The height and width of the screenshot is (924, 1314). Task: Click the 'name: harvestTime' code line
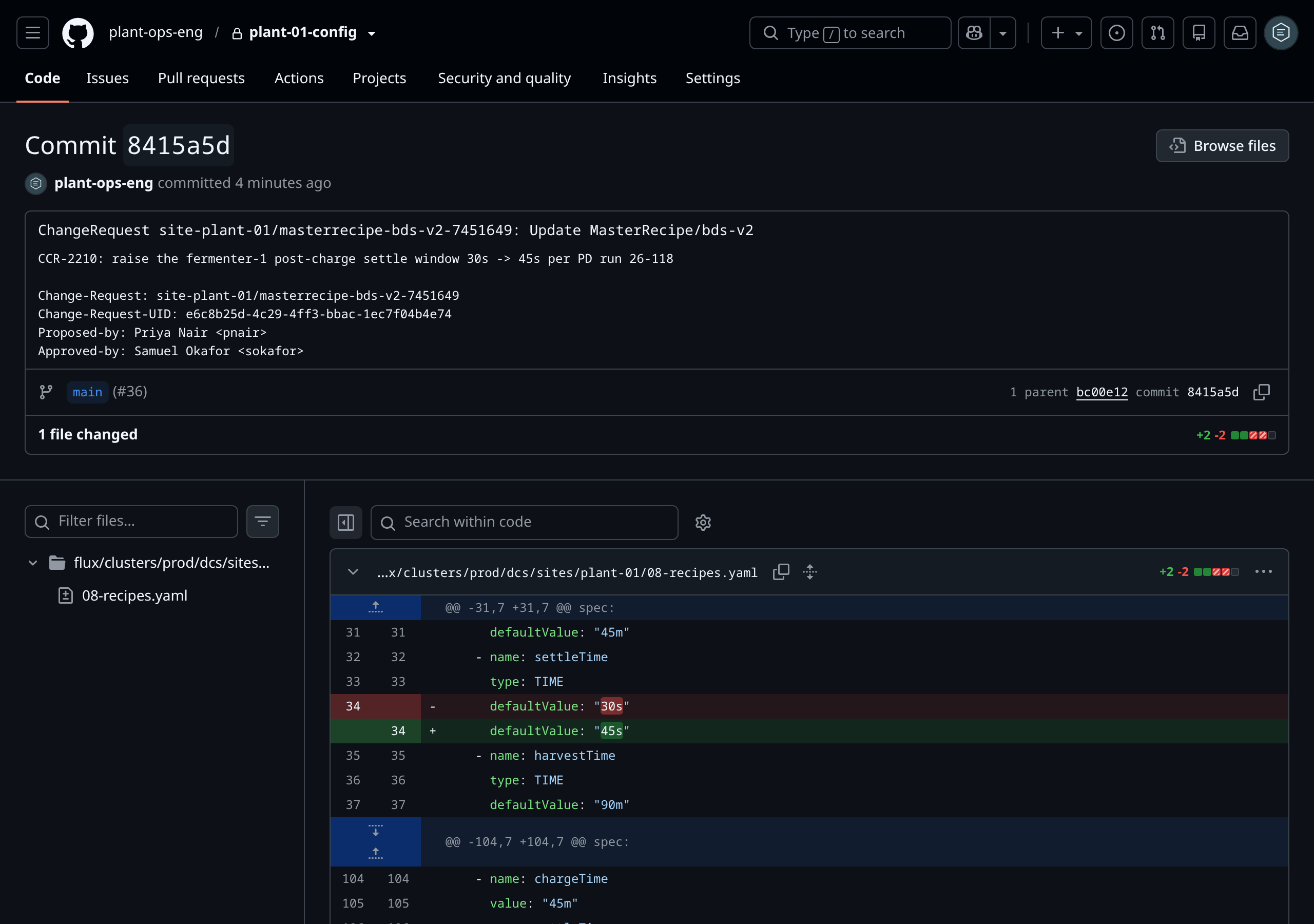(809, 756)
